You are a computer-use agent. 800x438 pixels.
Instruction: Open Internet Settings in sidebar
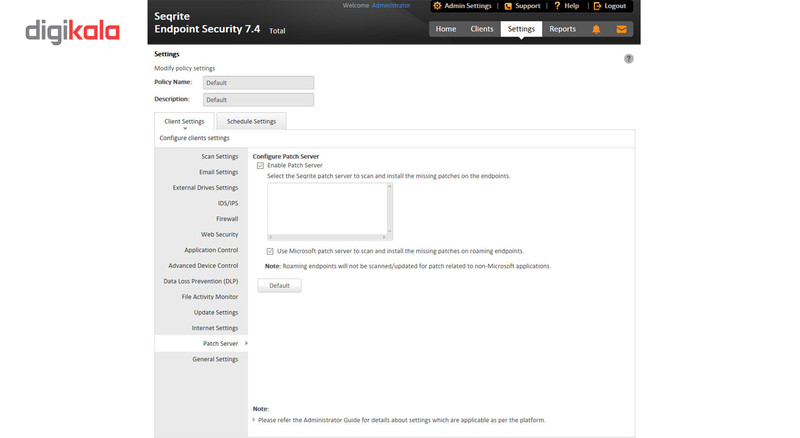[215, 328]
